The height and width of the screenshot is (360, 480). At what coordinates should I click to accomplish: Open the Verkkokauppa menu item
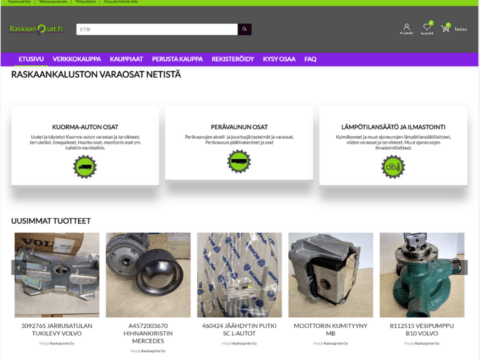(x=77, y=59)
